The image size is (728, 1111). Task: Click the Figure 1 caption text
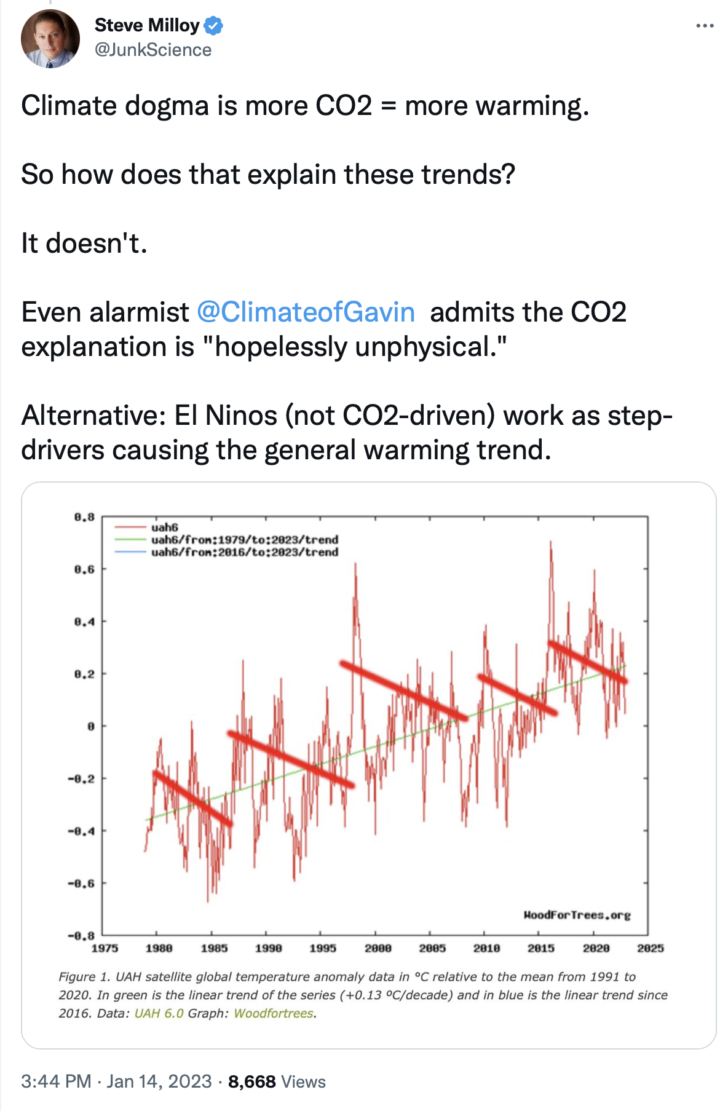coord(364,995)
